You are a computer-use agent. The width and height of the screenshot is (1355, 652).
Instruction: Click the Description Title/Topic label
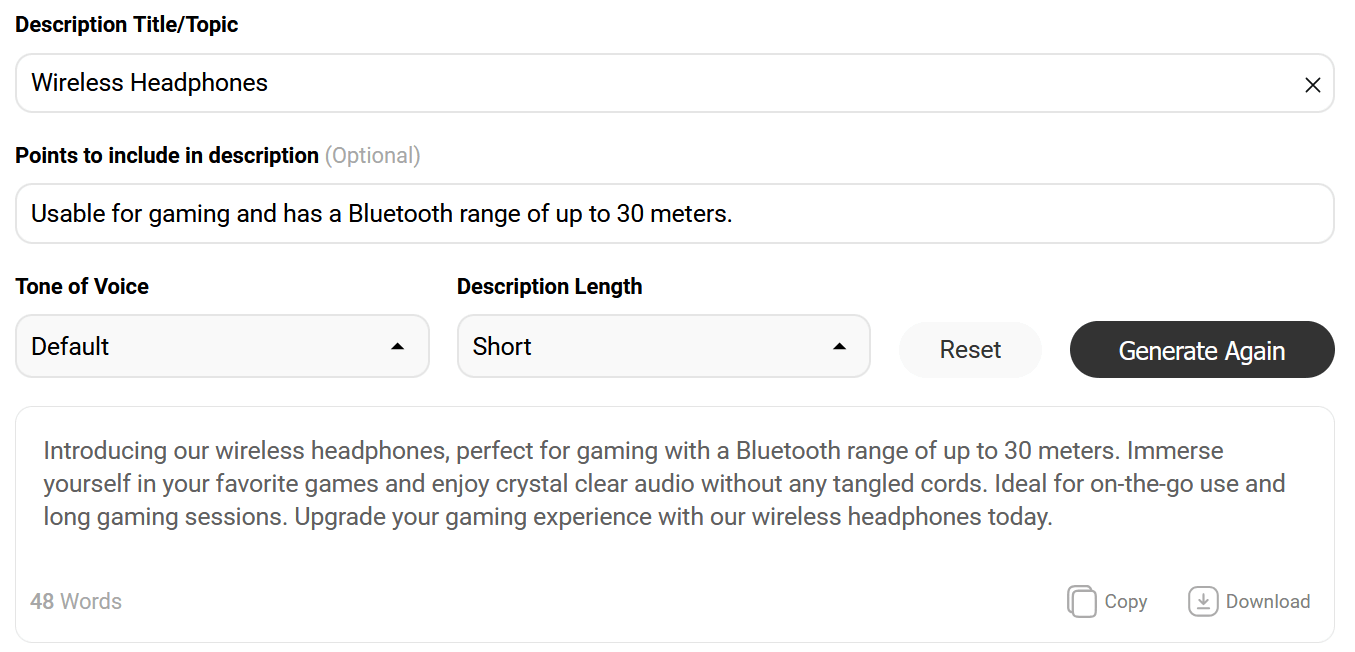(127, 25)
